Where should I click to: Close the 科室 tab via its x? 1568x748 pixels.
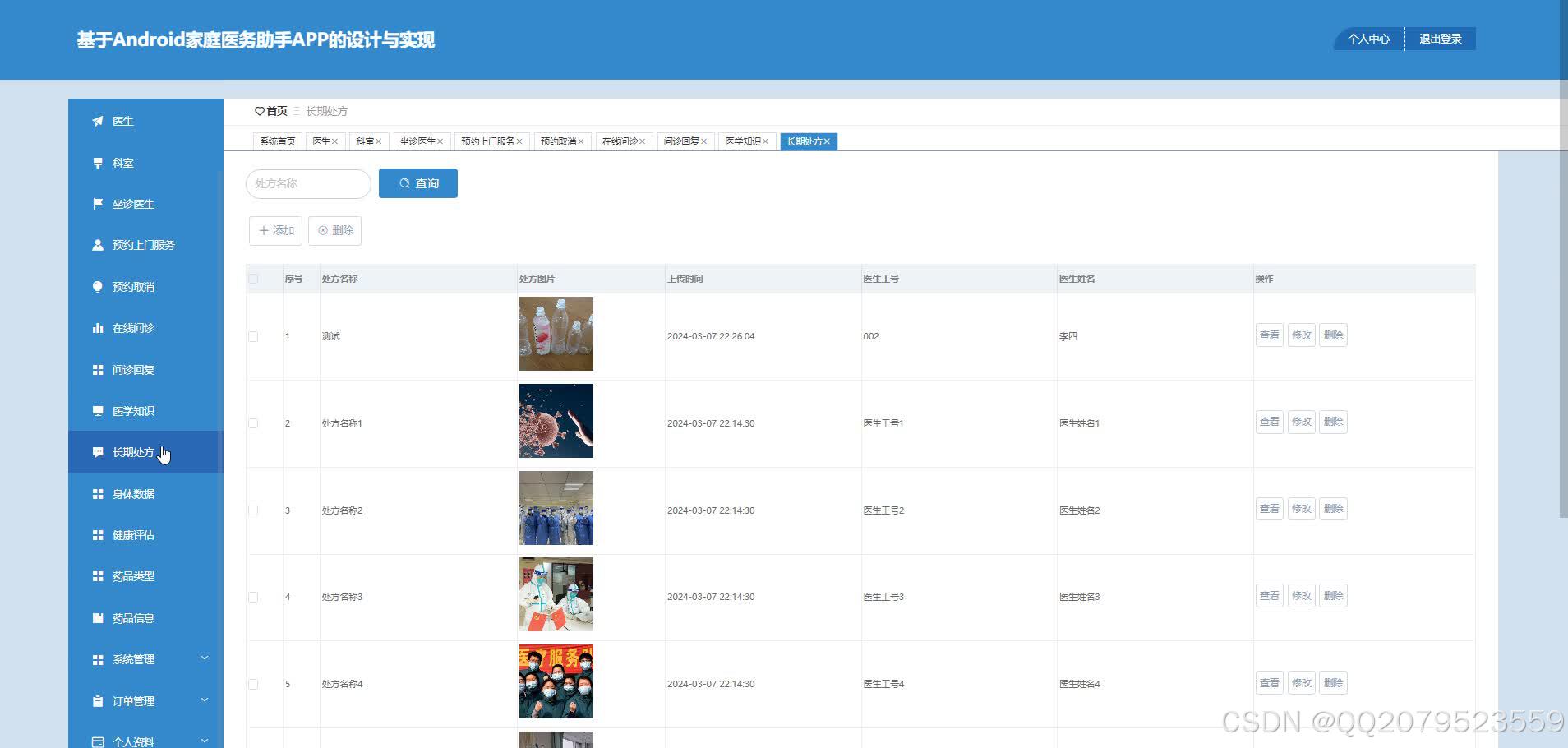[x=379, y=141]
